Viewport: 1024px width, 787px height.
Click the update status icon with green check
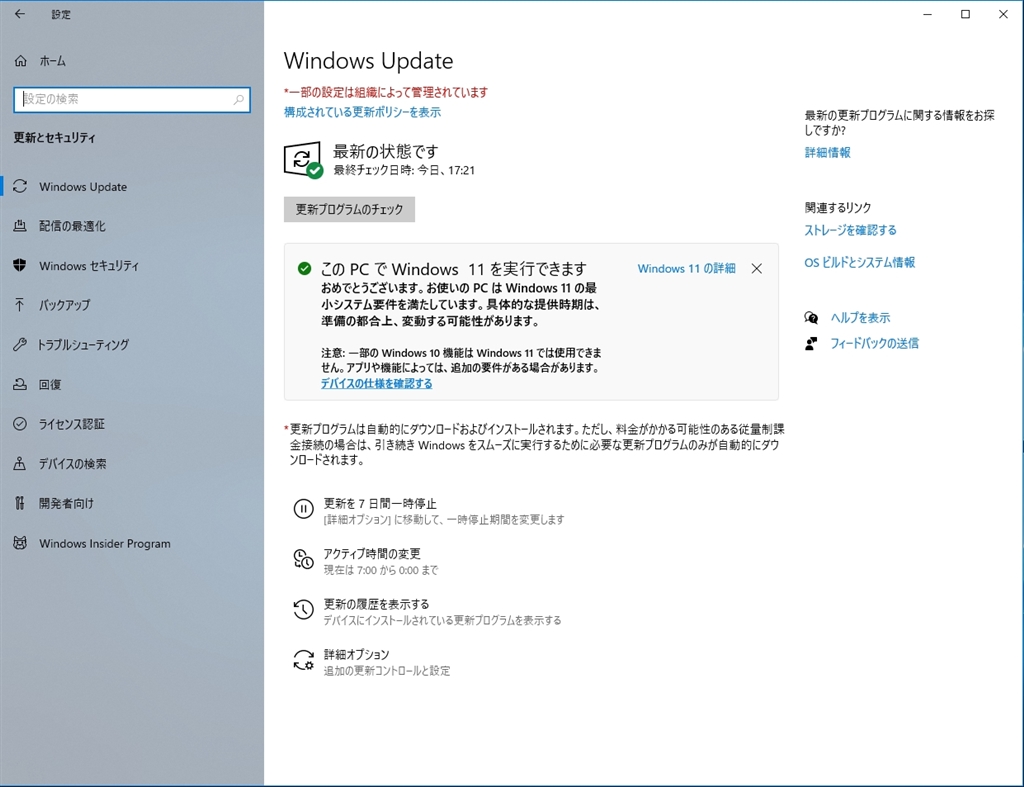click(x=303, y=159)
